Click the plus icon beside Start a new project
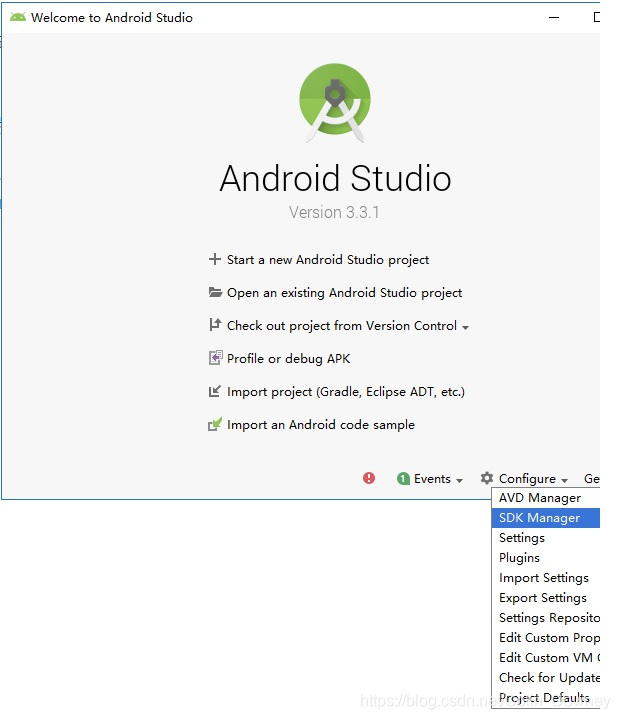Image resolution: width=620 pixels, height=719 pixels. (x=215, y=260)
